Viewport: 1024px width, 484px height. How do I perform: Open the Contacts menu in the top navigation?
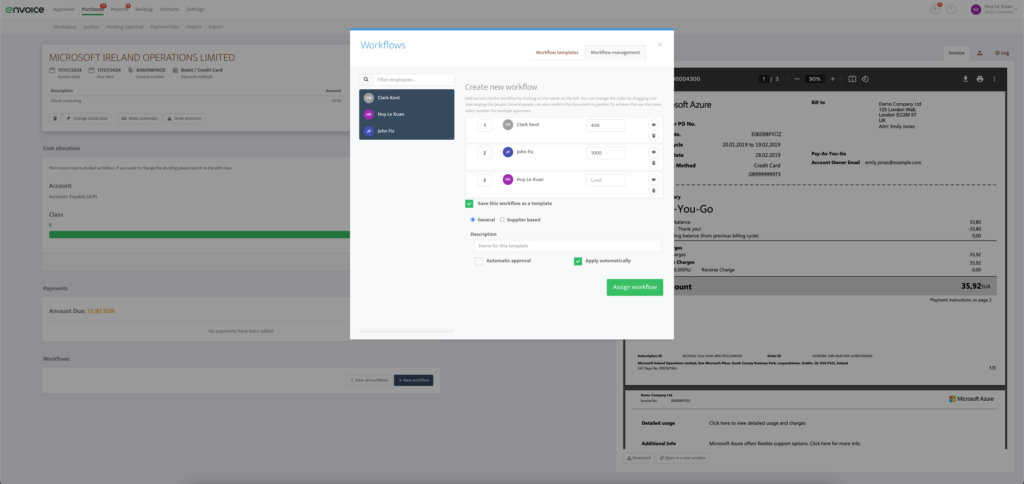tap(169, 9)
